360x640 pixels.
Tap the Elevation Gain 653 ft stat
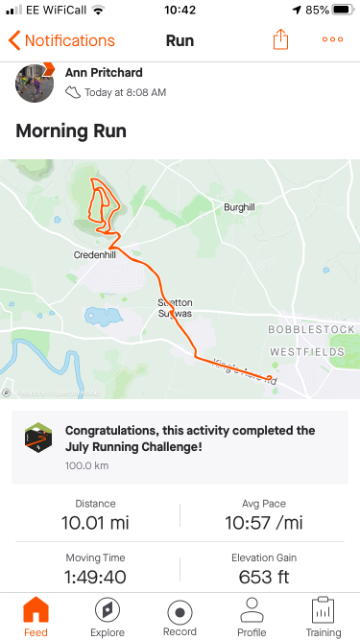click(264, 570)
